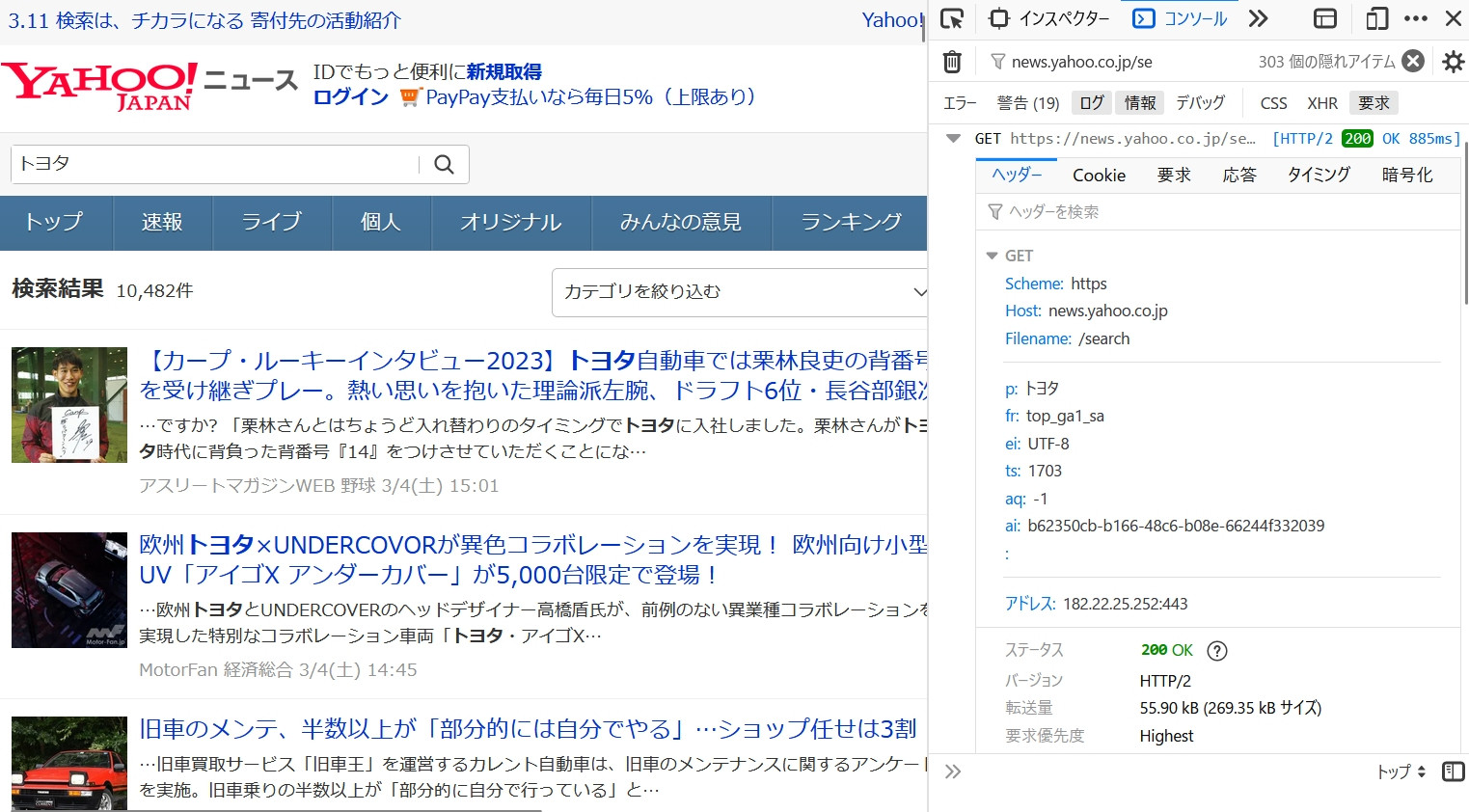Focus the console filter field news.yahoo.co.jp/se
This screenshot has width=1469, height=812.
click(1119, 62)
